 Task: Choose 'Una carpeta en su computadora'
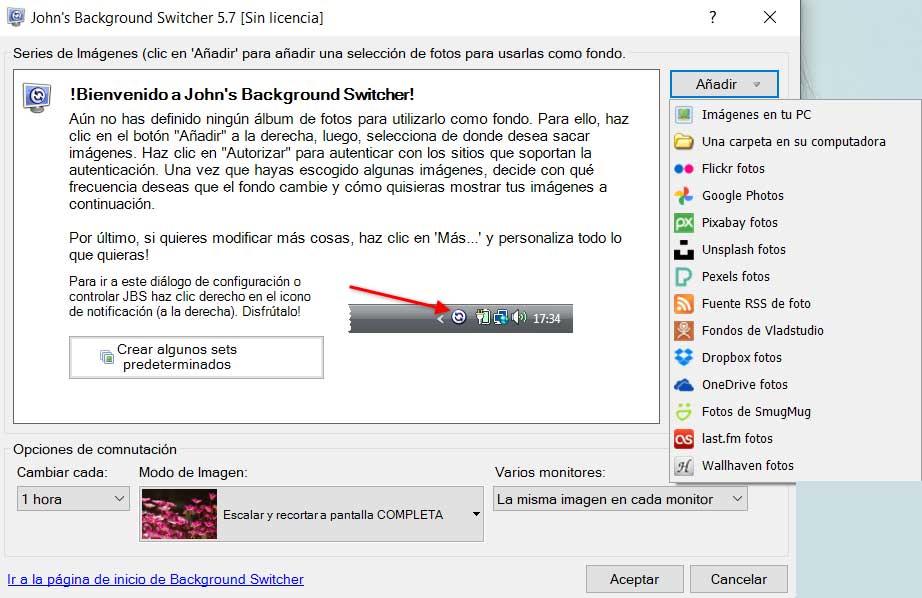pyautogui.click(x=793, y=142)
